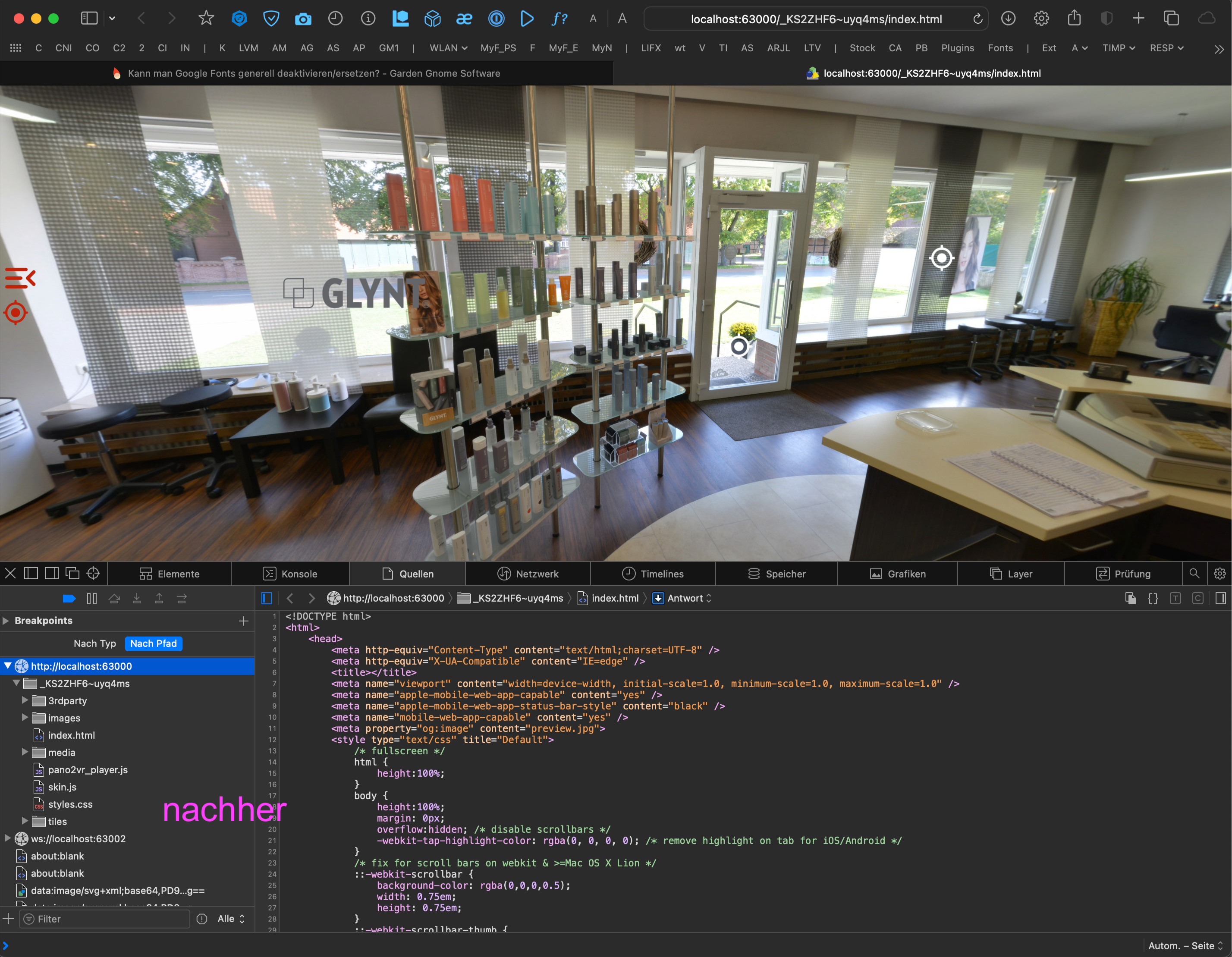The width and height of the screenshot is (1232, 957).
Task: Open Autom. – Seite context dropdown
Action: [x=1186, y=946]
